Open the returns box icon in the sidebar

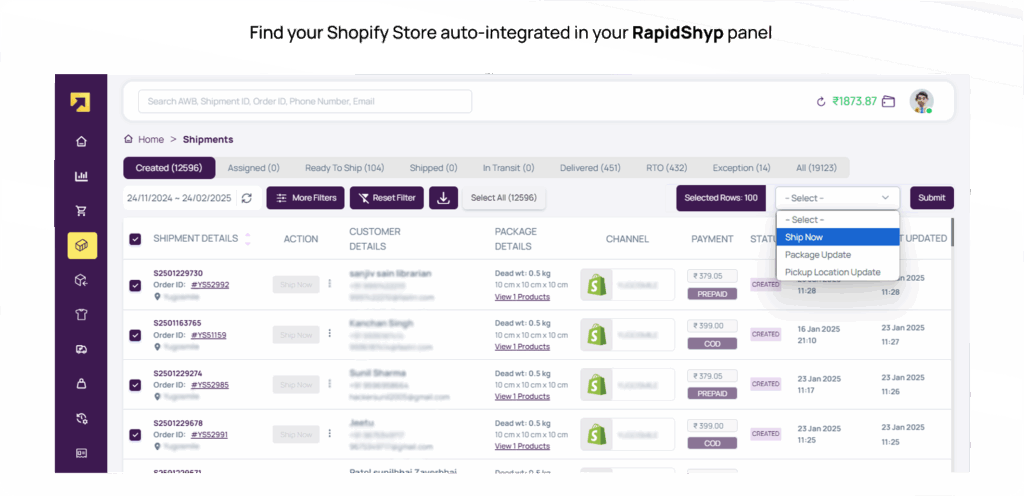tap(81, 280)
